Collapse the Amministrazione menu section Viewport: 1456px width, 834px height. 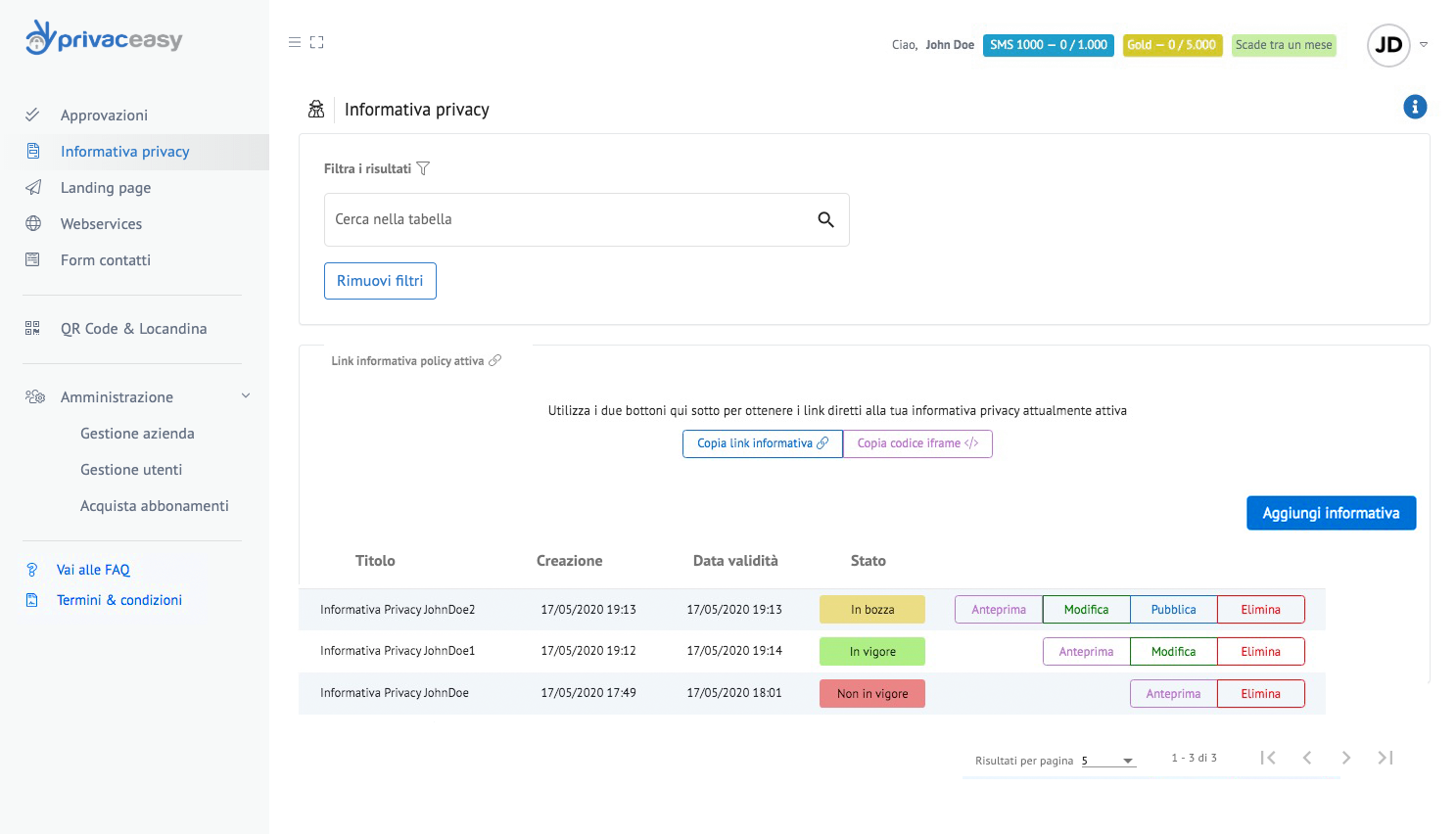click(246, 396)
